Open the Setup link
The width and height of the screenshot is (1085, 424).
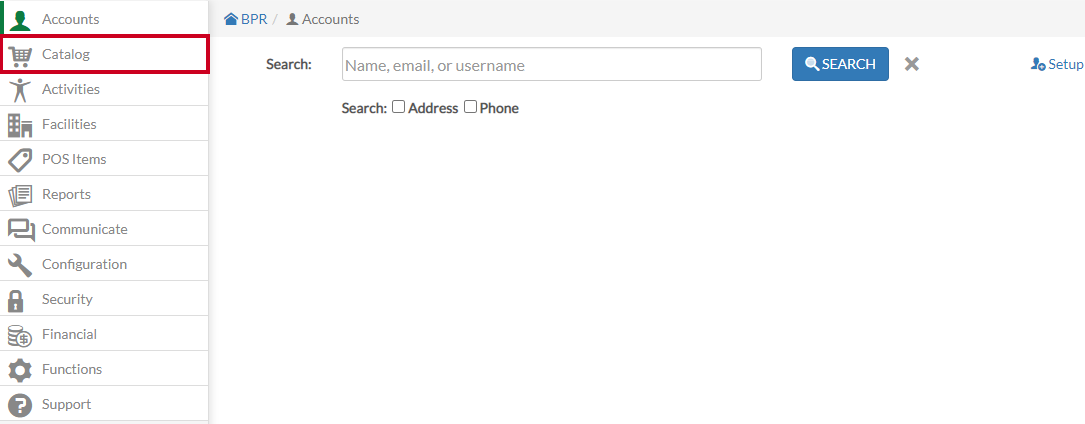1057,64
